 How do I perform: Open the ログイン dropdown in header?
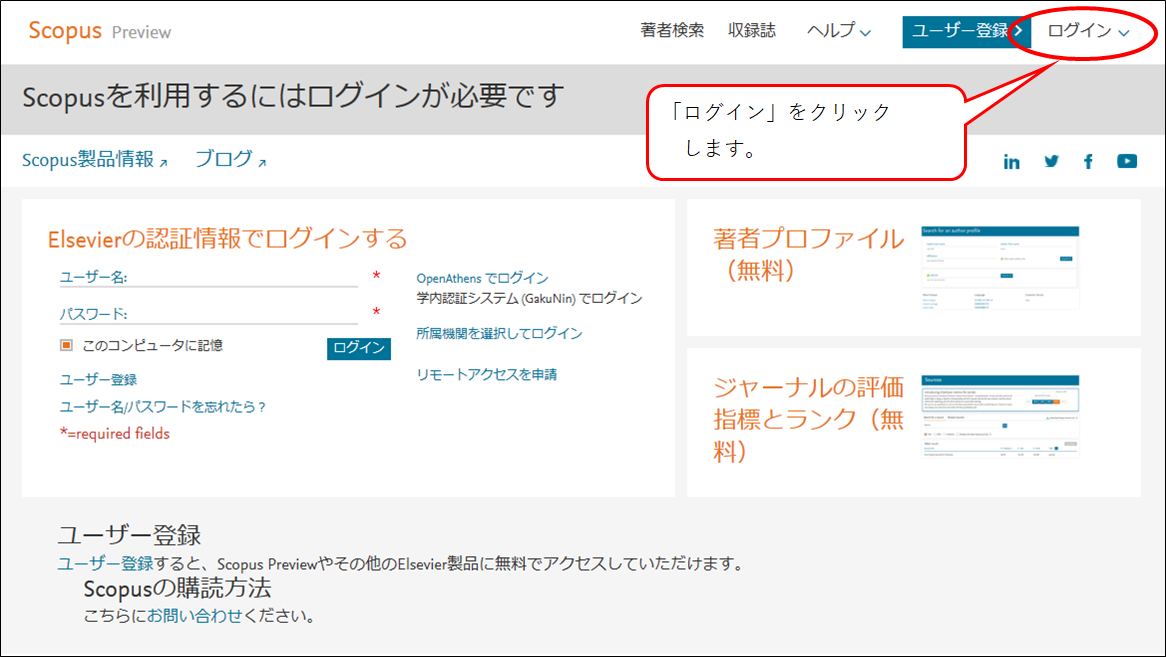coord(1089,30)
